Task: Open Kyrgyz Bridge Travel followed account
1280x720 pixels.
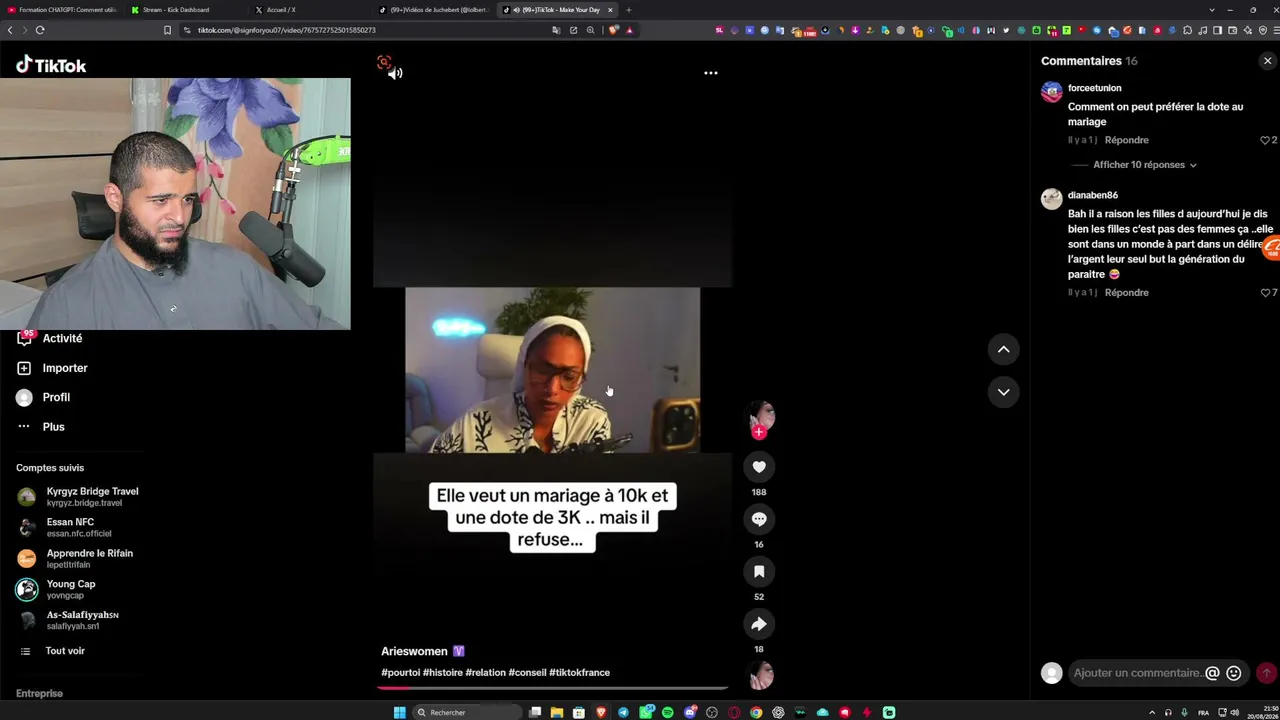Action: [x=78, y=496]
